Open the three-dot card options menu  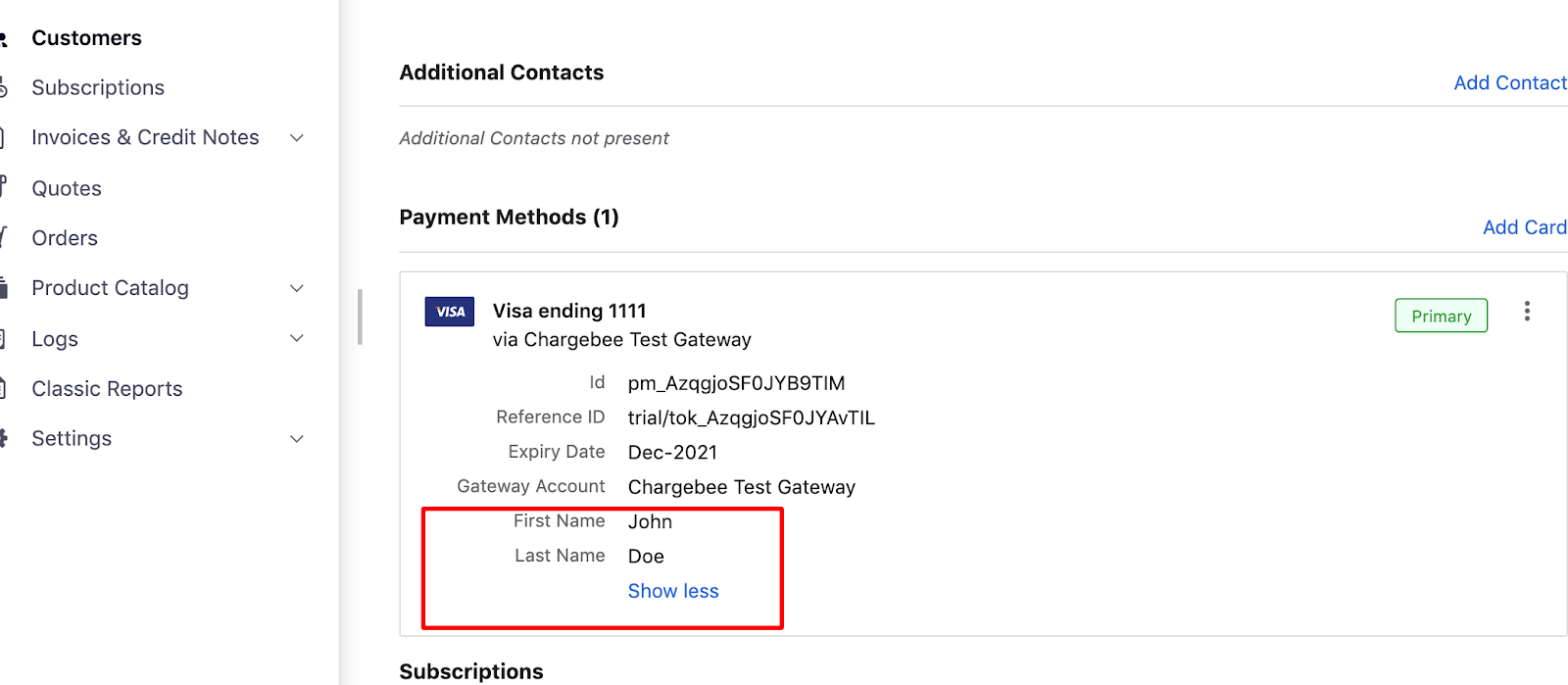(1527, 312)
